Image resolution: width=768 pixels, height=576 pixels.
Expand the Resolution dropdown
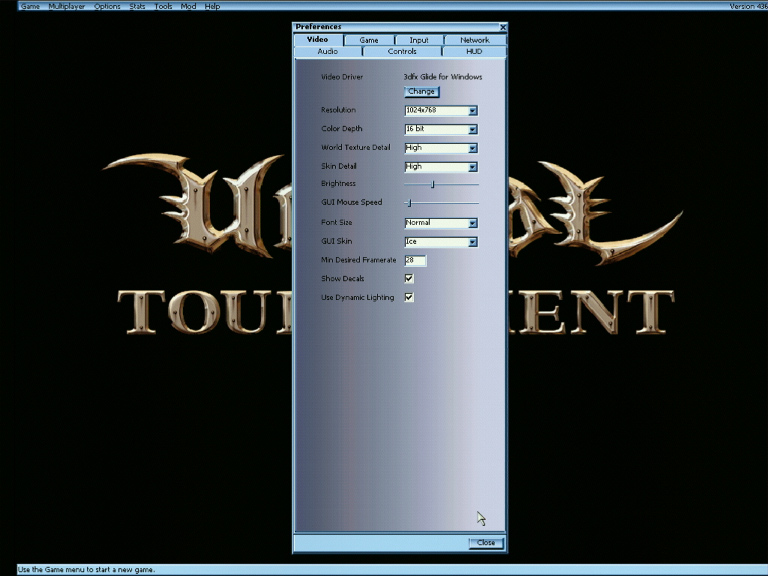pos(473,111)
